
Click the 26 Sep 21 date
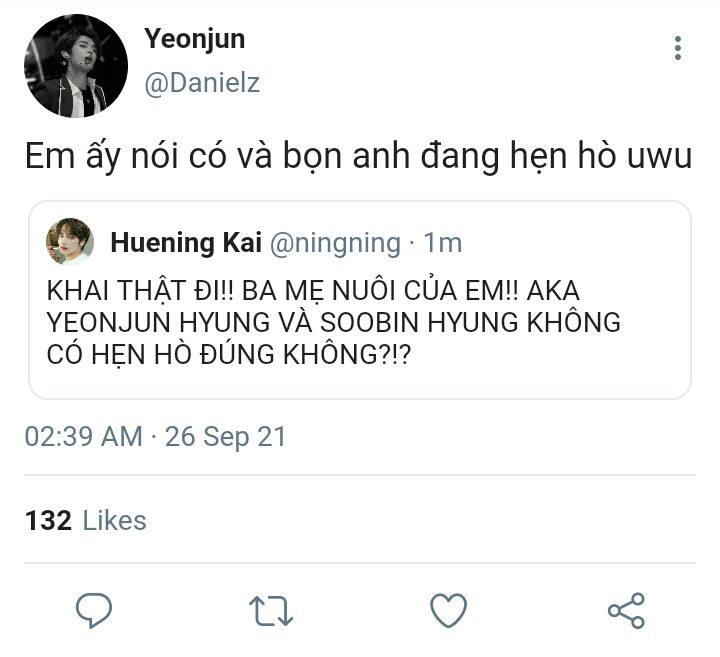click(225, 437)
